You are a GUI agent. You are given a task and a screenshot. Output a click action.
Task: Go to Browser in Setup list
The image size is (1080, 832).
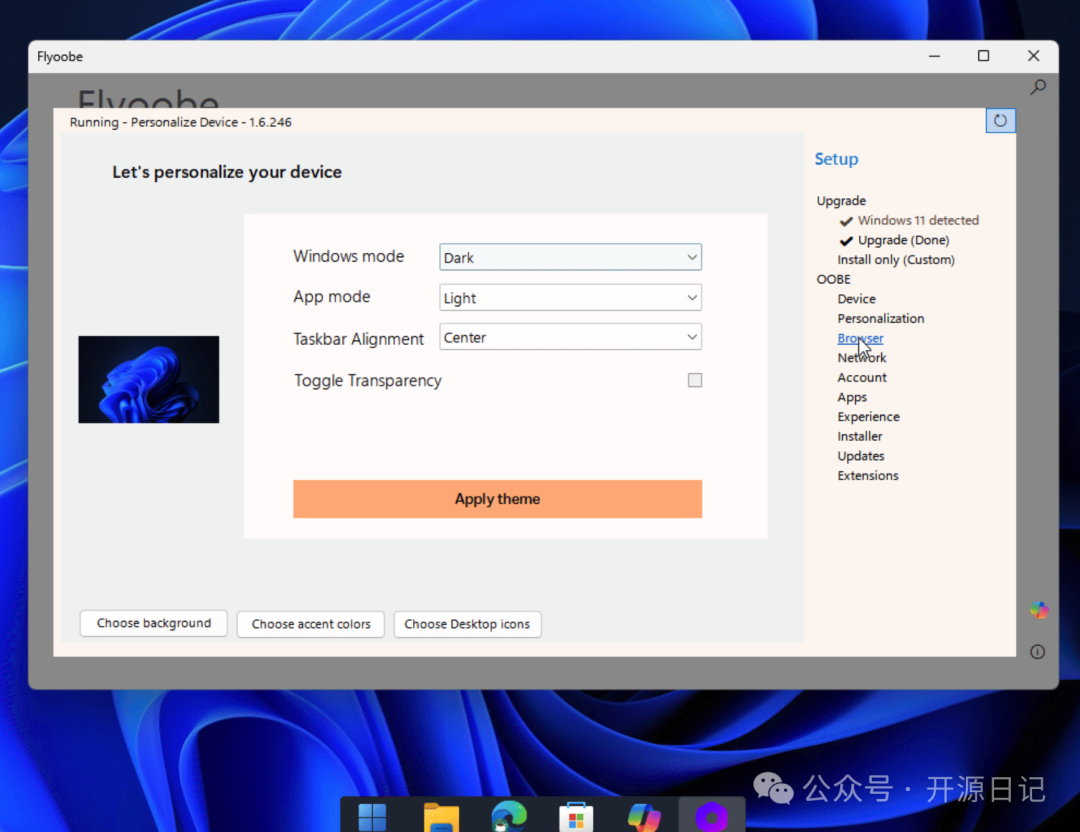point(860,338)
